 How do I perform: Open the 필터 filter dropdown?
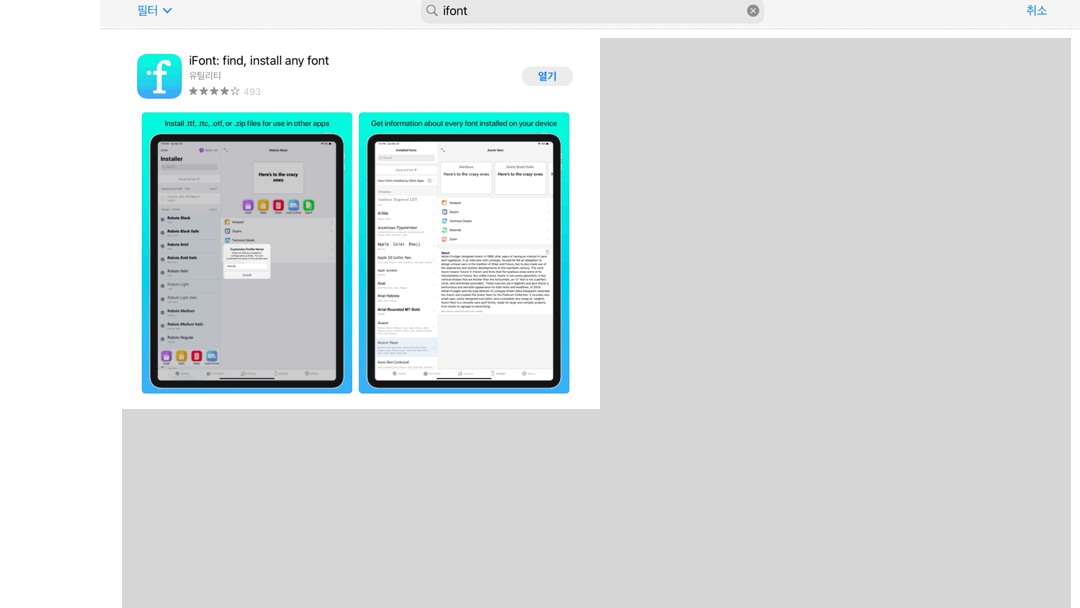pos(154,10)
